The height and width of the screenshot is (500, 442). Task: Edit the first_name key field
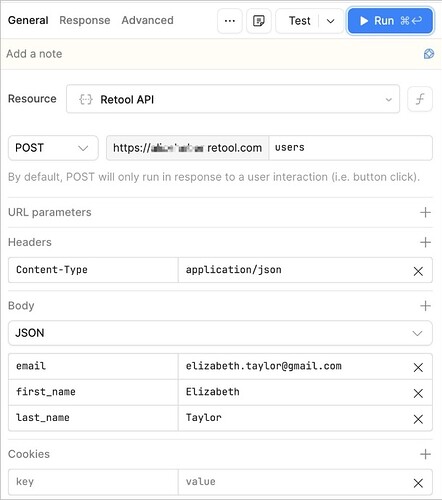[x=93, y=392]
